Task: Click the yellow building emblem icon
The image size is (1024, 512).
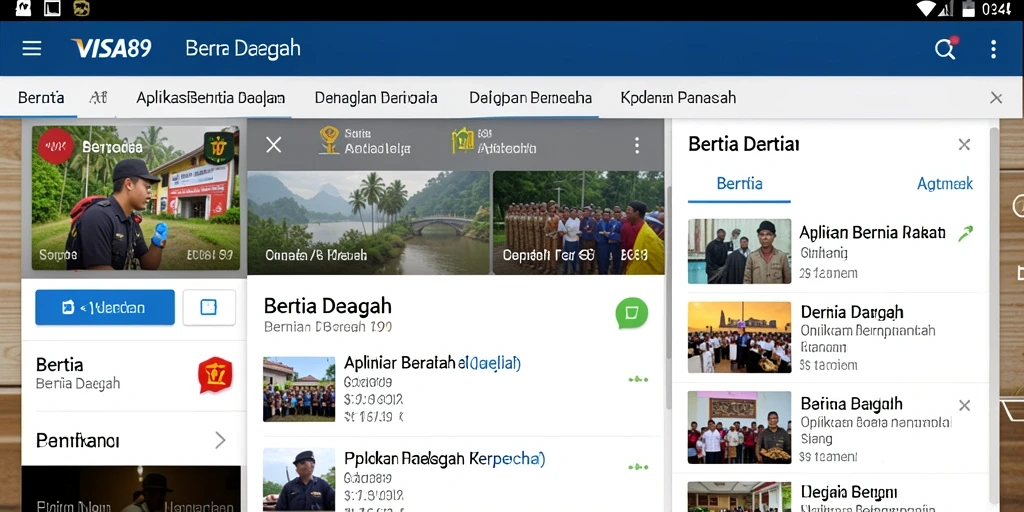Action: click(463, 140)
